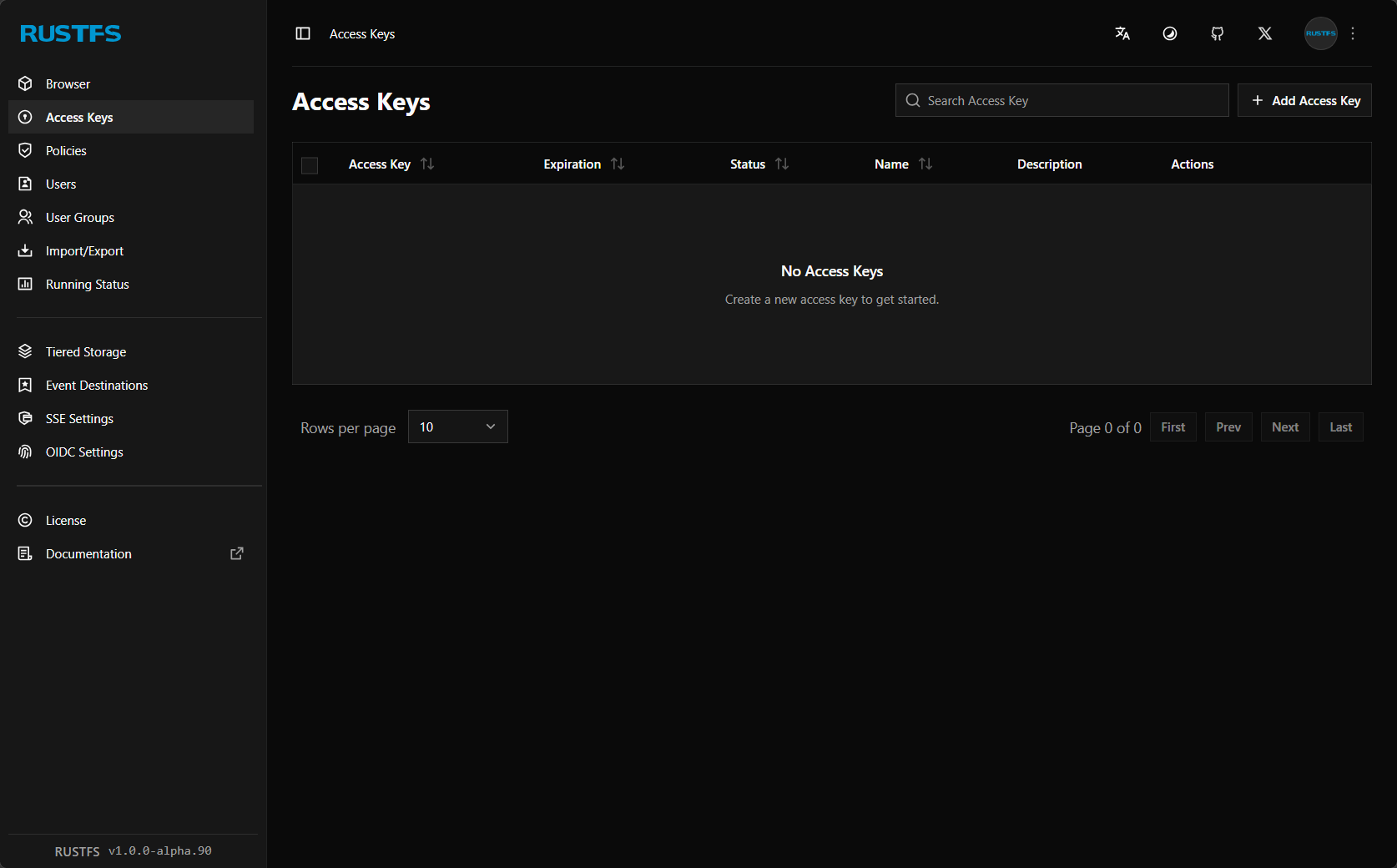Open Tiered Storage settings
The height and width of the screenshot is (868, 1397).
pyautogui.click(x=131, y=351)
